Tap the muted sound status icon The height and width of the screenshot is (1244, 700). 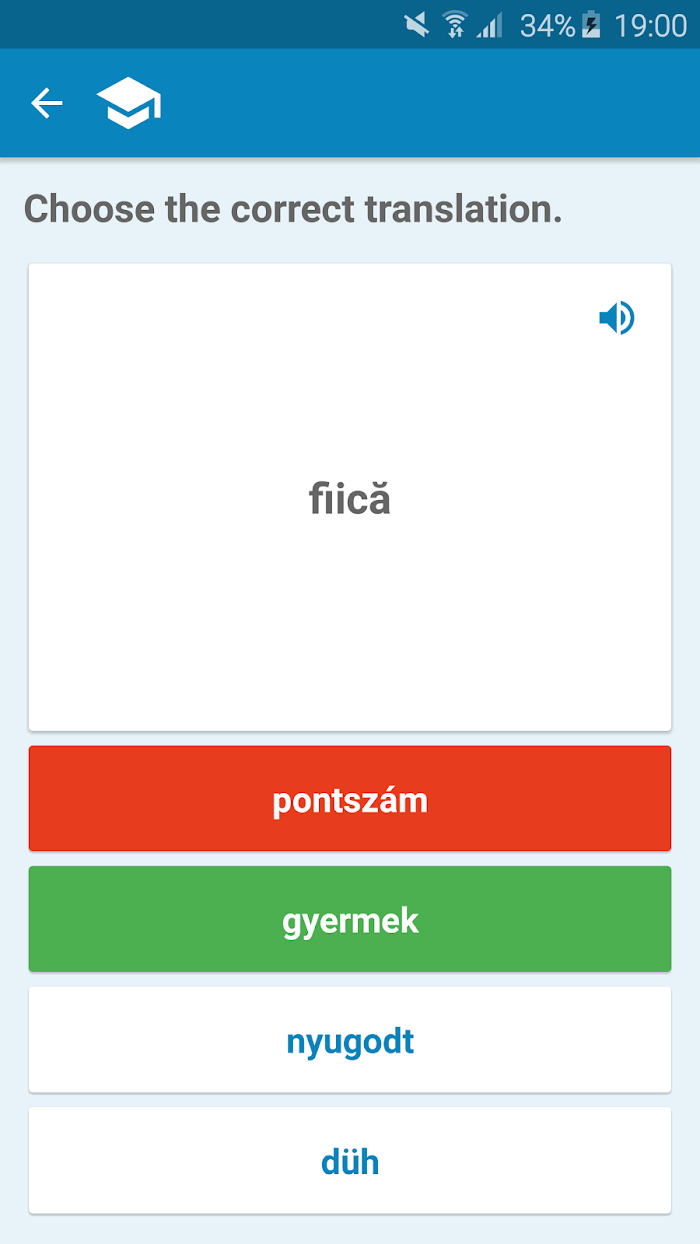tap(417, 24)
